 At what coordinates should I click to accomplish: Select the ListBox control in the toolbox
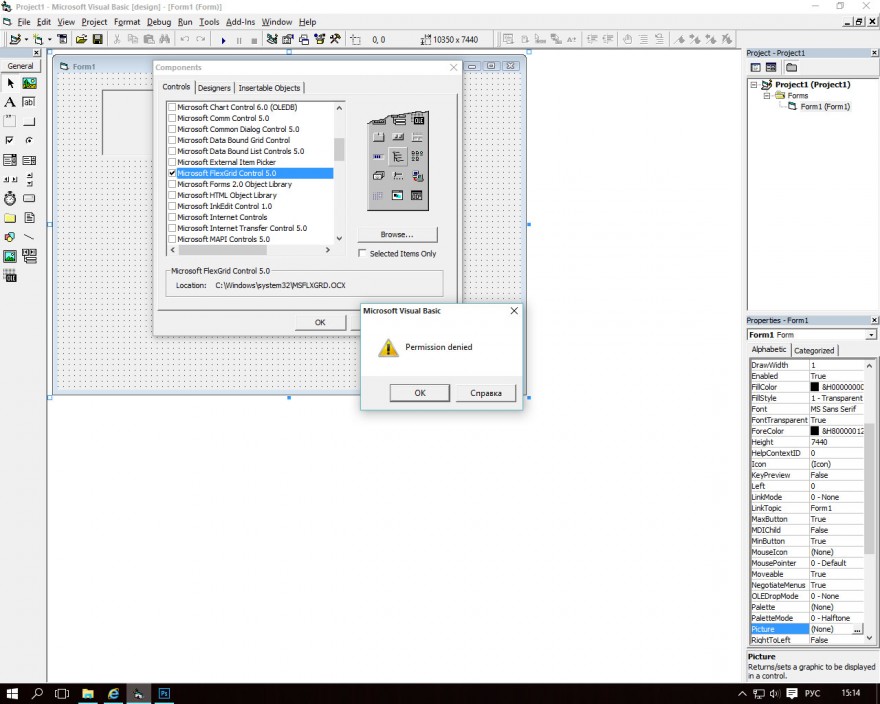pos(29,160)
